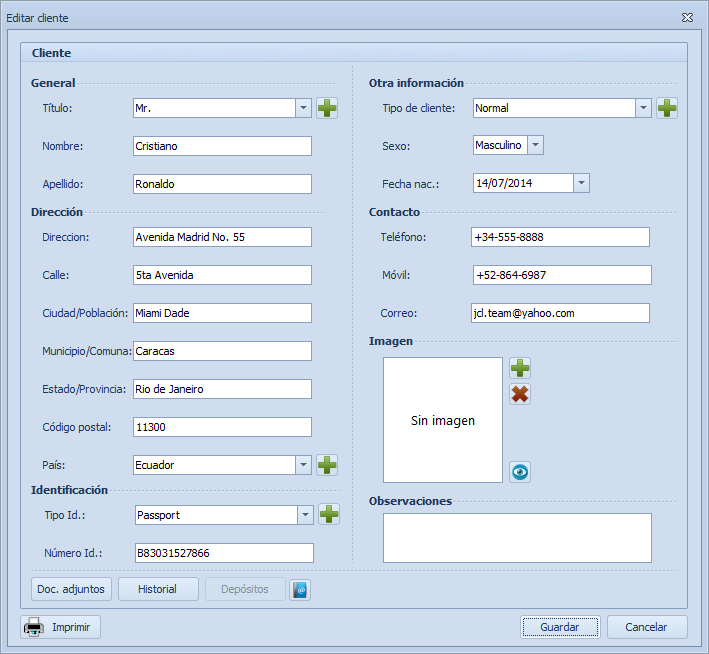View client image with the eye icon

[x=520, y=472]
